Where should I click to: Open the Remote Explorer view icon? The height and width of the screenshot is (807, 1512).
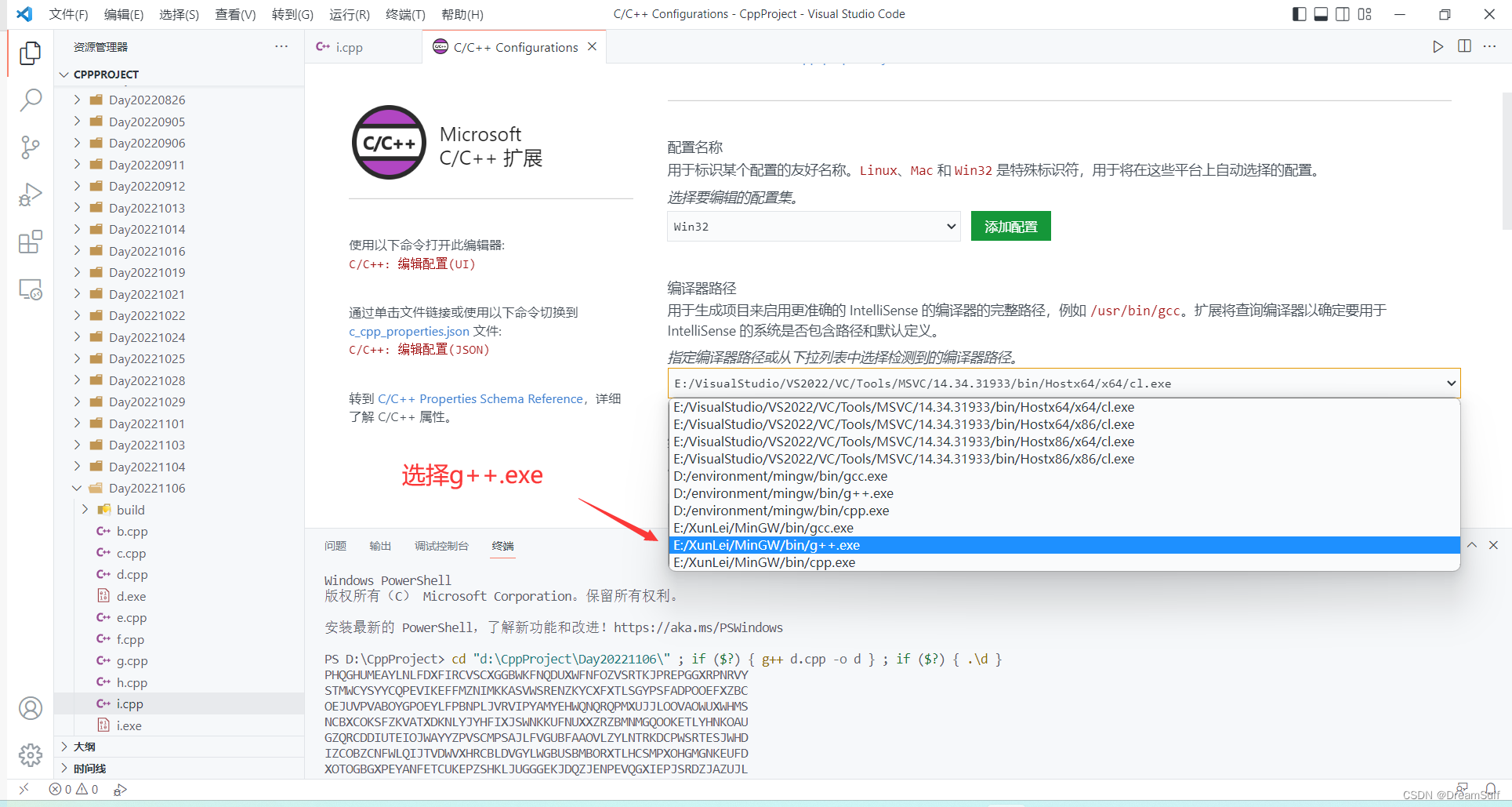[31, 289]
